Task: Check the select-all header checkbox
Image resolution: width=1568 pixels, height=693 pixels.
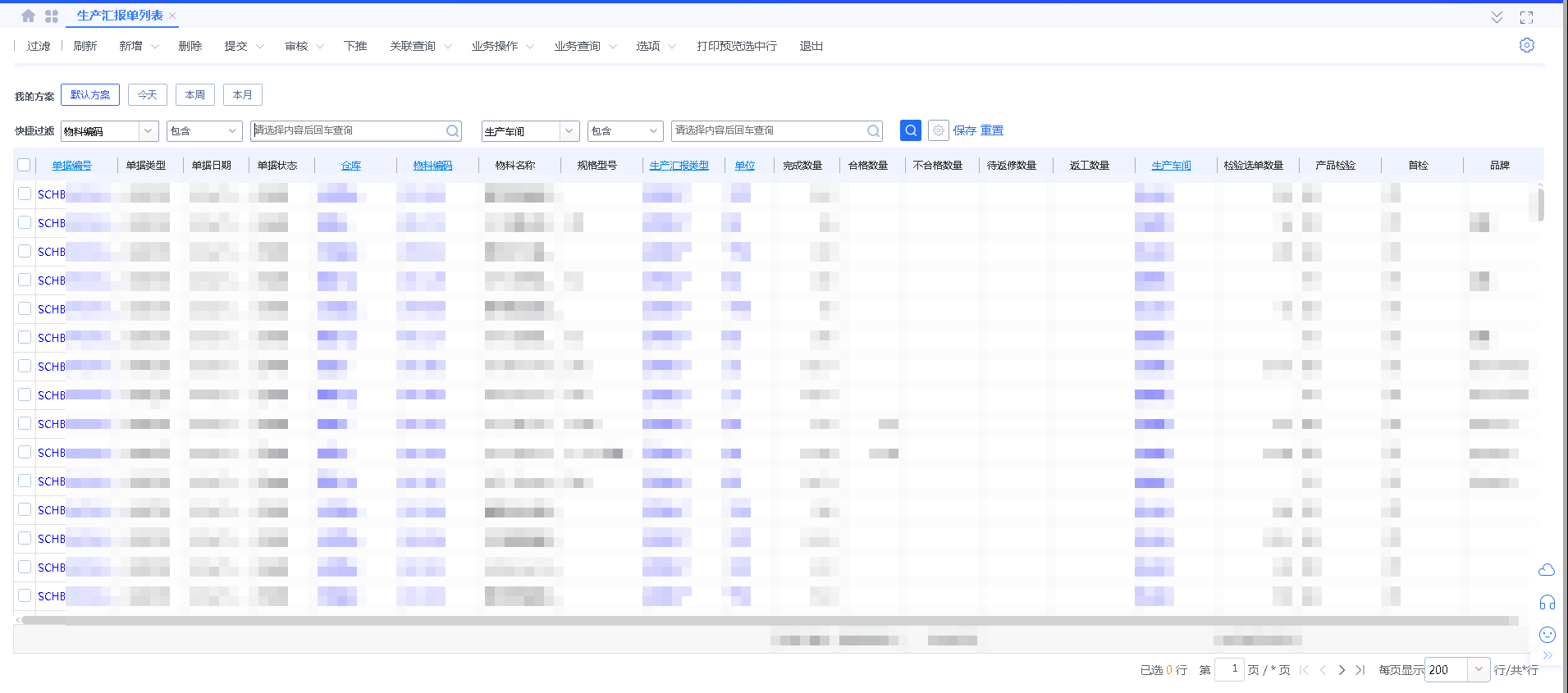Action: (24, 165)
